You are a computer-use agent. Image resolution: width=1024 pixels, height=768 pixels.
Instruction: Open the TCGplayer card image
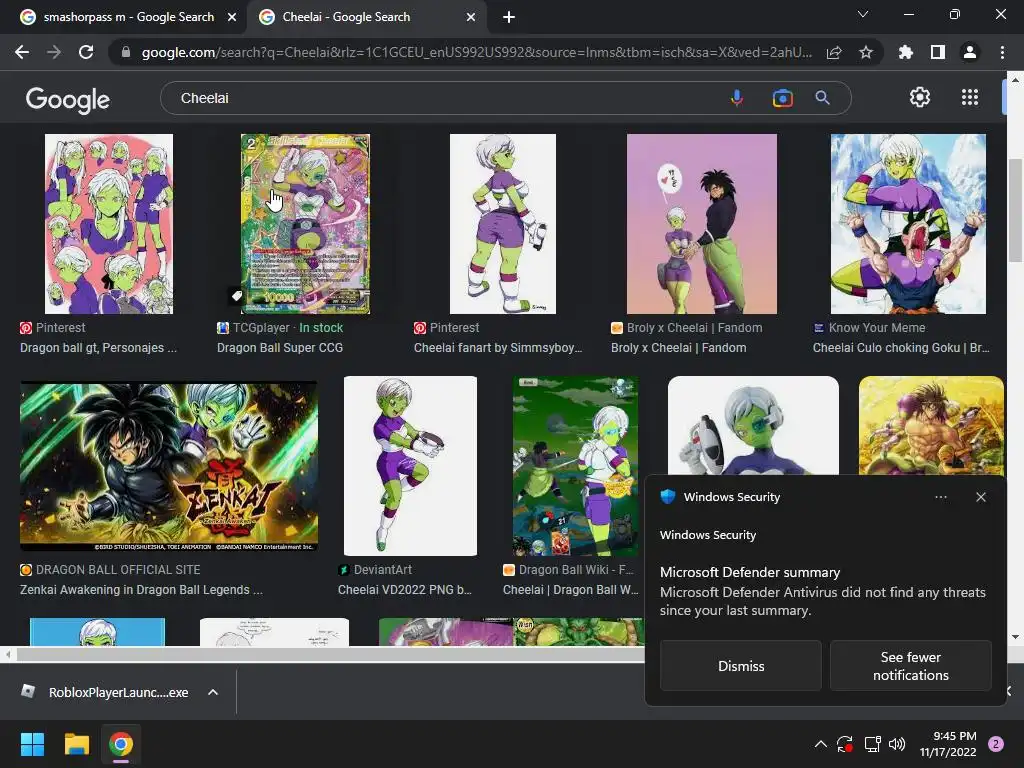(x=305, y=224)
